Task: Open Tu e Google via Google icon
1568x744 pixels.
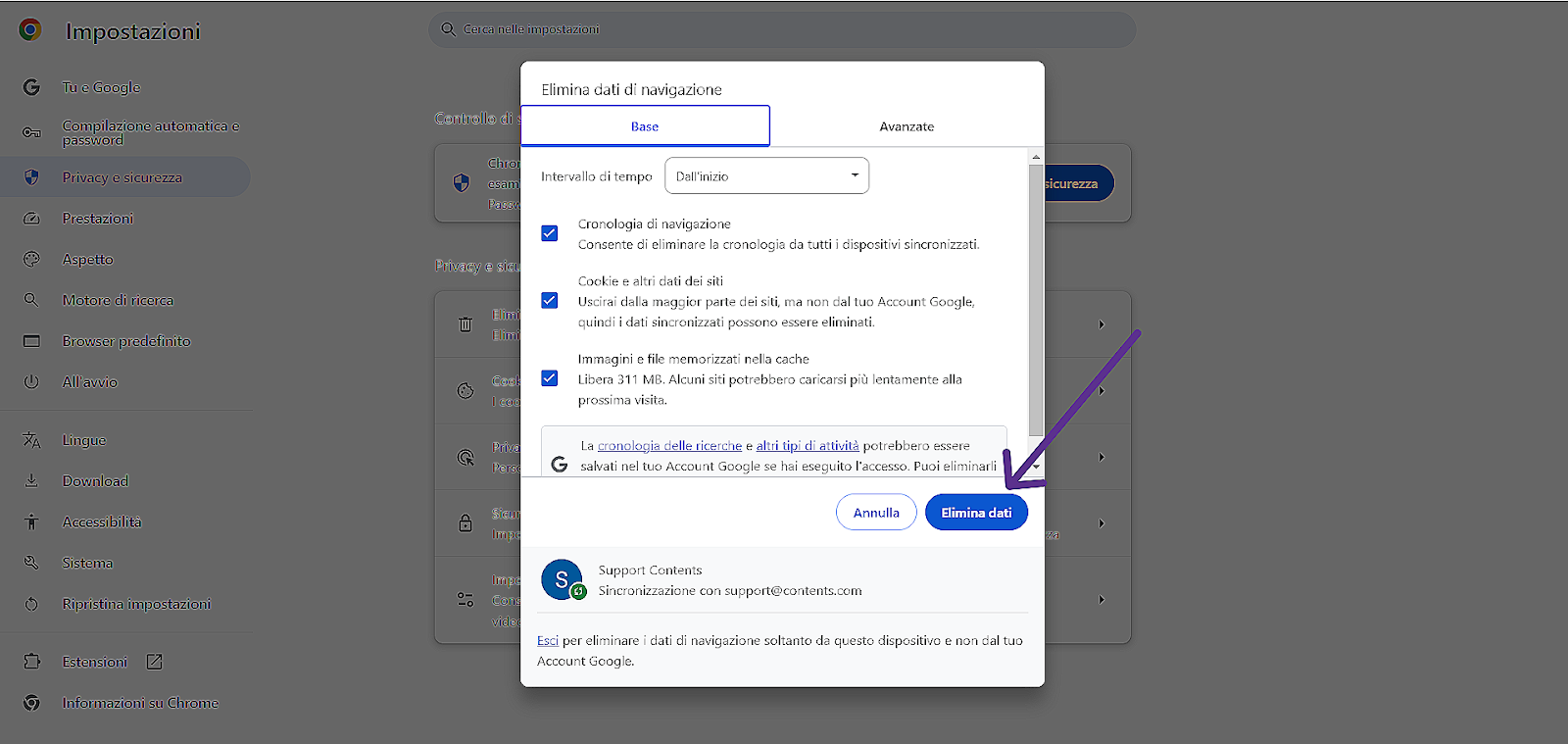Action: (31, 87)
